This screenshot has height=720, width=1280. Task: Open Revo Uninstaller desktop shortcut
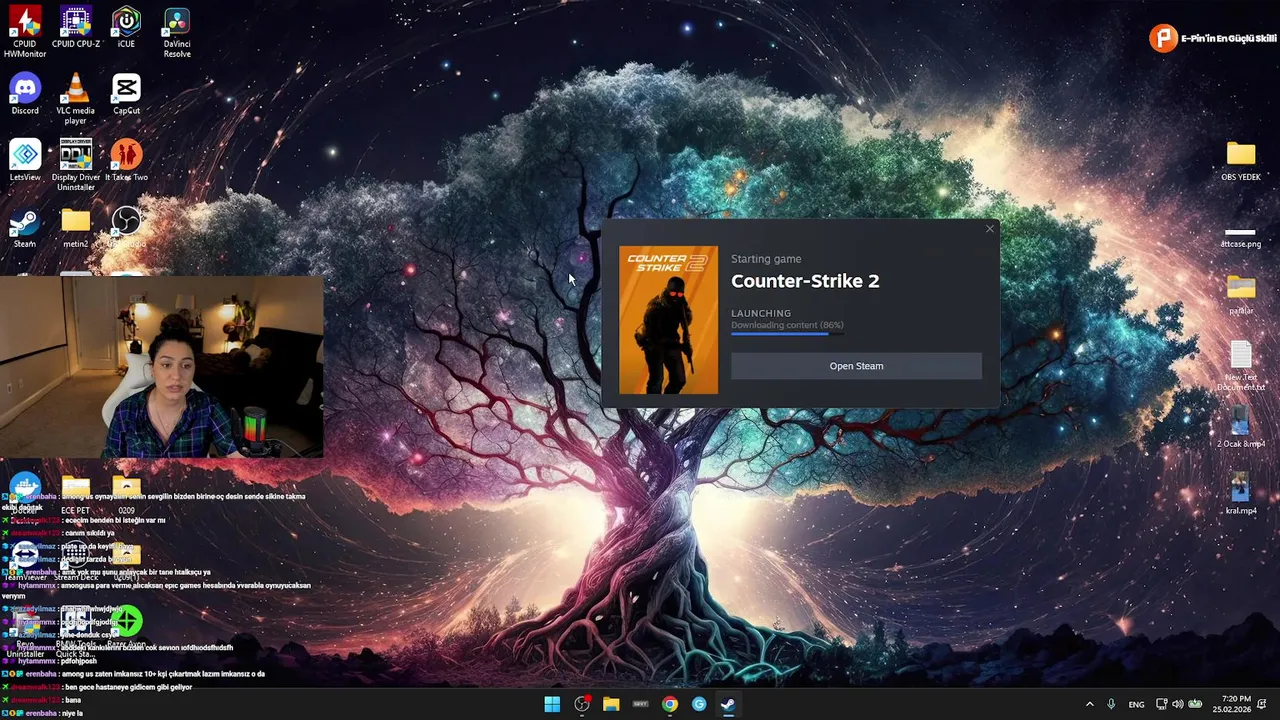point(25,632)
